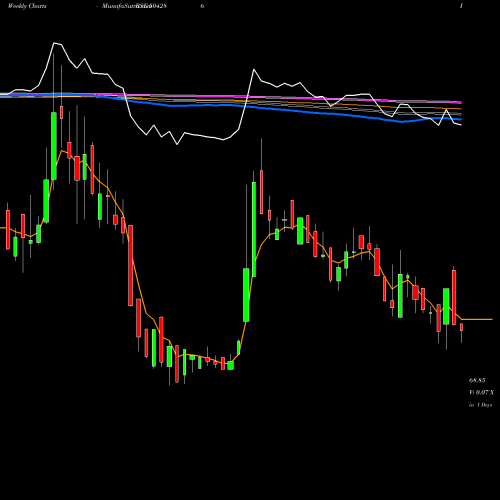
Task: Select the "68.85" price value
Action: click(477, 380)
